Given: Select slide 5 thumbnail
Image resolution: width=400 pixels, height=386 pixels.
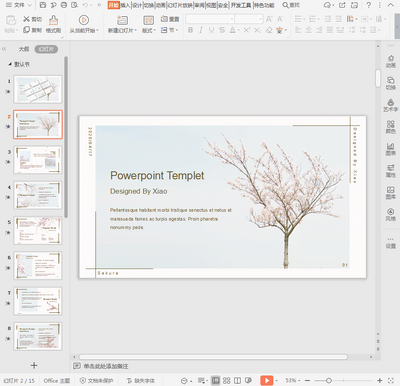Looking at the screenshot, I should tap(38, 230).
